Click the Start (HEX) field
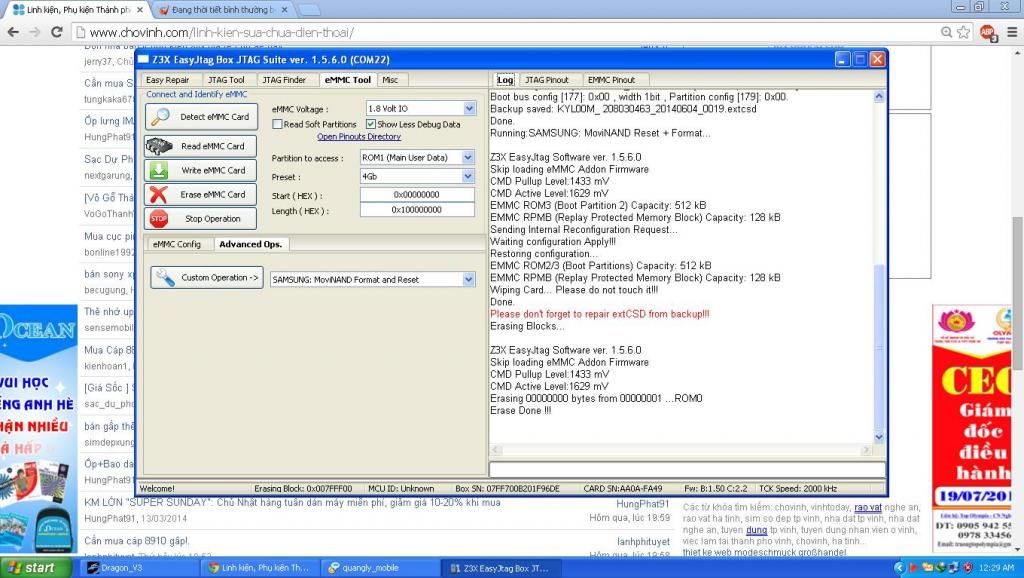The image size is (1024, 578). coord(417,195)
